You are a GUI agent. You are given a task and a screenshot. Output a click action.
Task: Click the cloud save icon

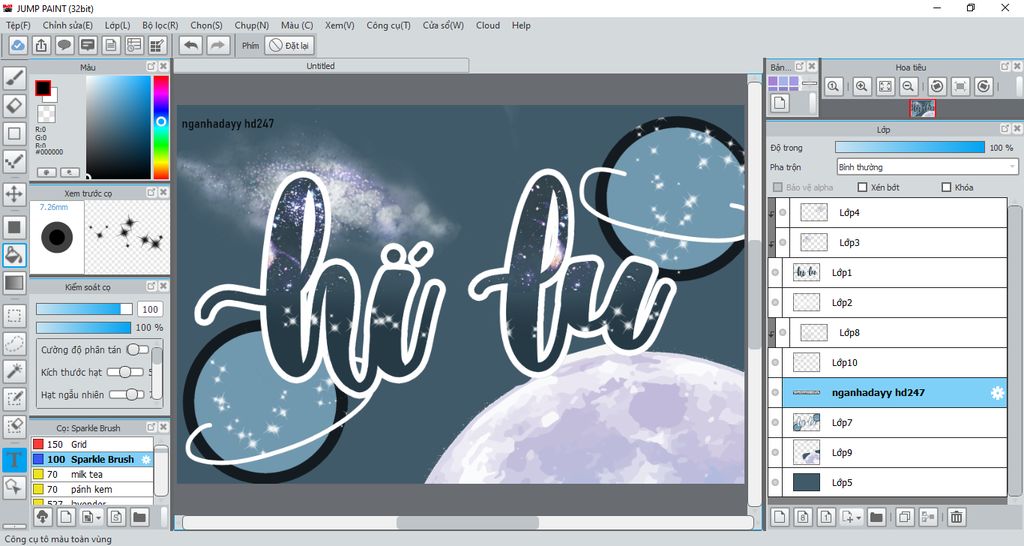point(18,45)
